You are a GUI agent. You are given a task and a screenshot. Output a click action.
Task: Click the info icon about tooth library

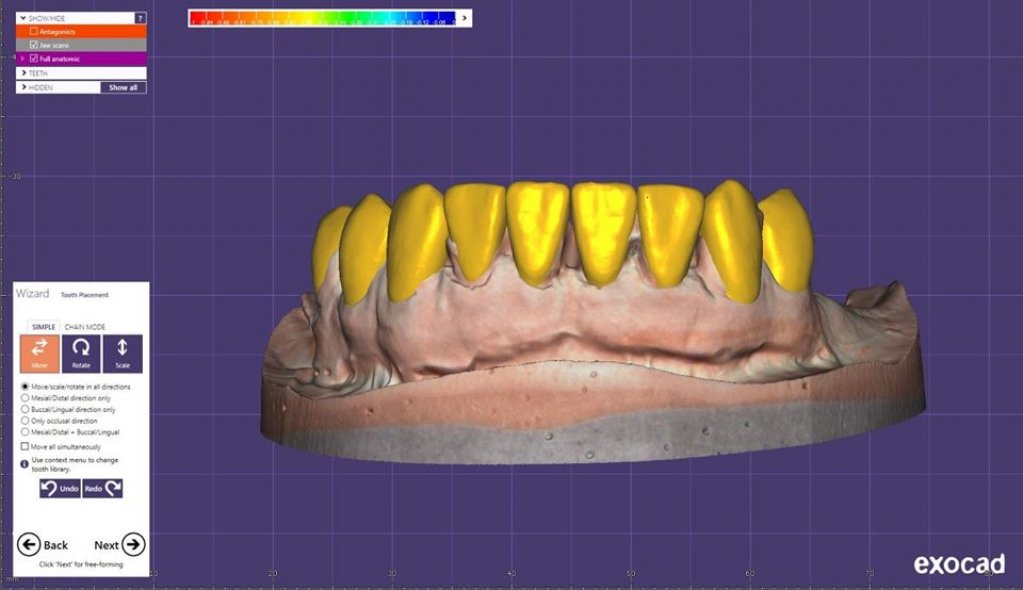[24, 464]
